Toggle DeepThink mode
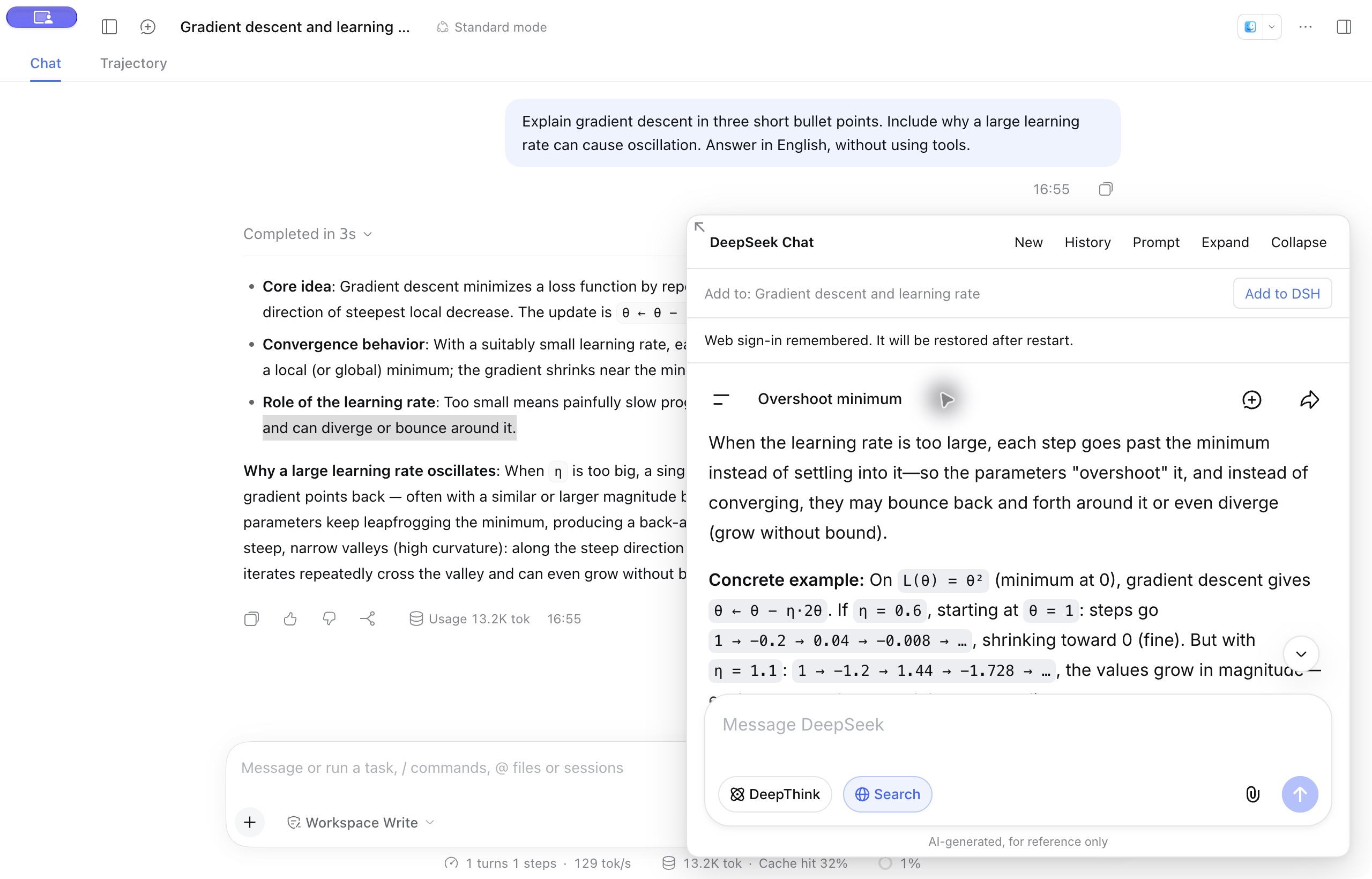This screenshot has height=879, width=1372. [775, 794]
